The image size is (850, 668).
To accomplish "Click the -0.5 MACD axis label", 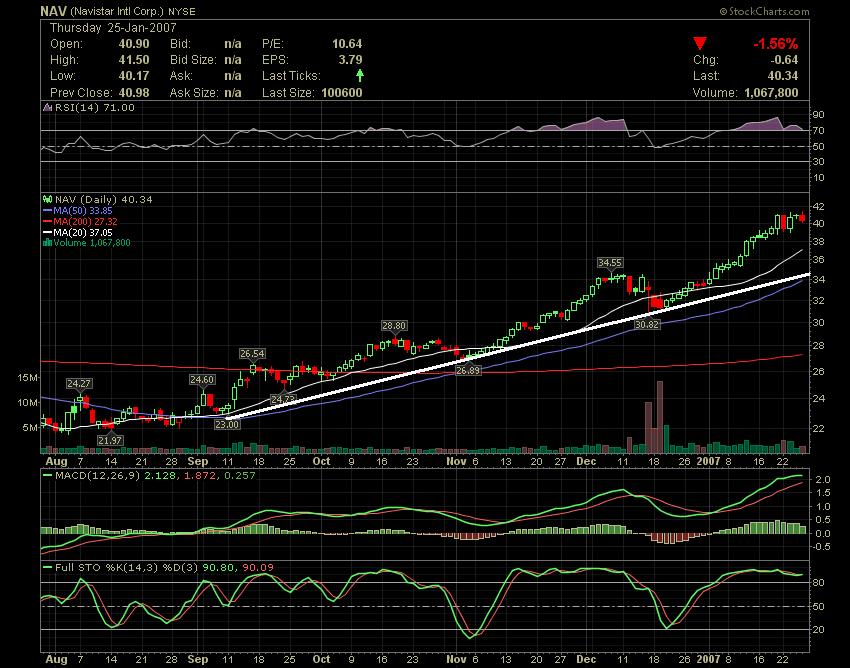I will (821, 547).
